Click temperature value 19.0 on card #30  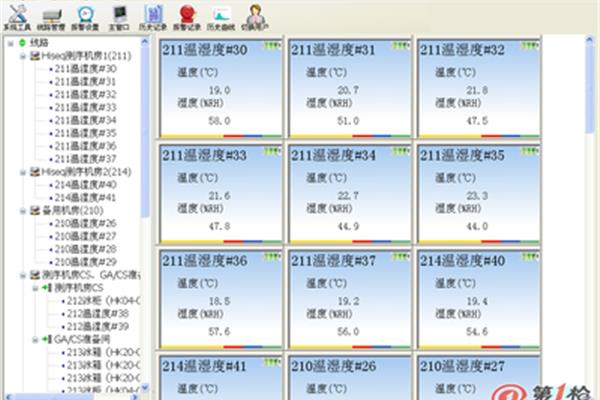(x=219, y=91)
